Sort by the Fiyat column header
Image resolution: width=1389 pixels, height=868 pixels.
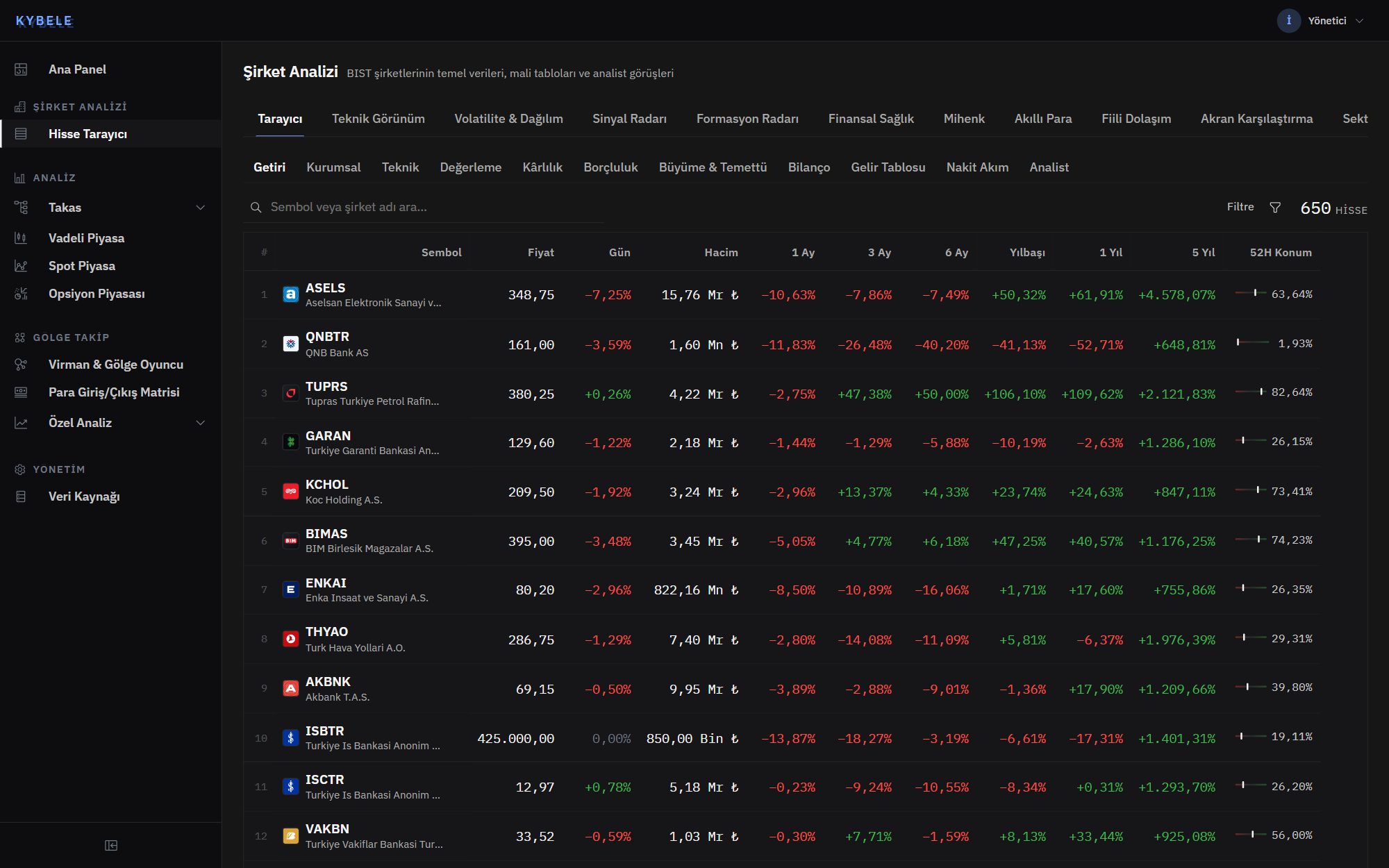pos(541,252)
